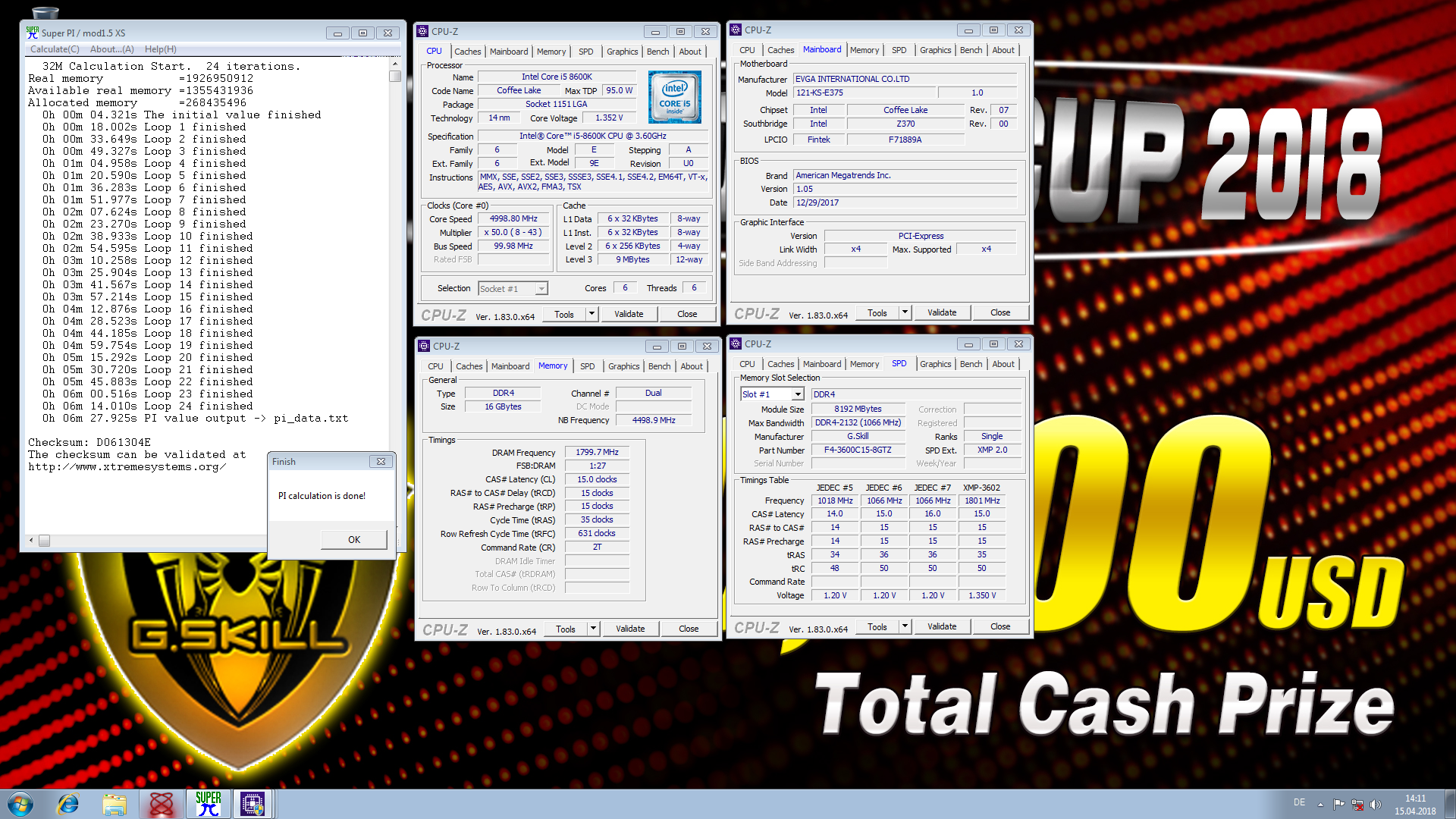Click DE language indicator in taskbar

pos(1299,802)
